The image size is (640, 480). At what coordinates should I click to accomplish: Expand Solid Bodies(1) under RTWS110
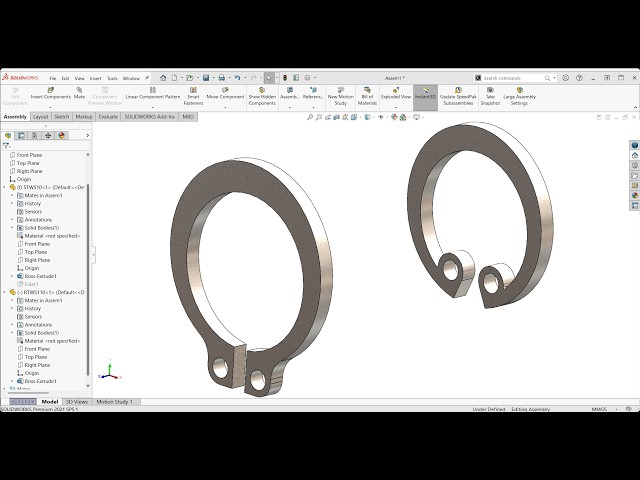[12, 333]
